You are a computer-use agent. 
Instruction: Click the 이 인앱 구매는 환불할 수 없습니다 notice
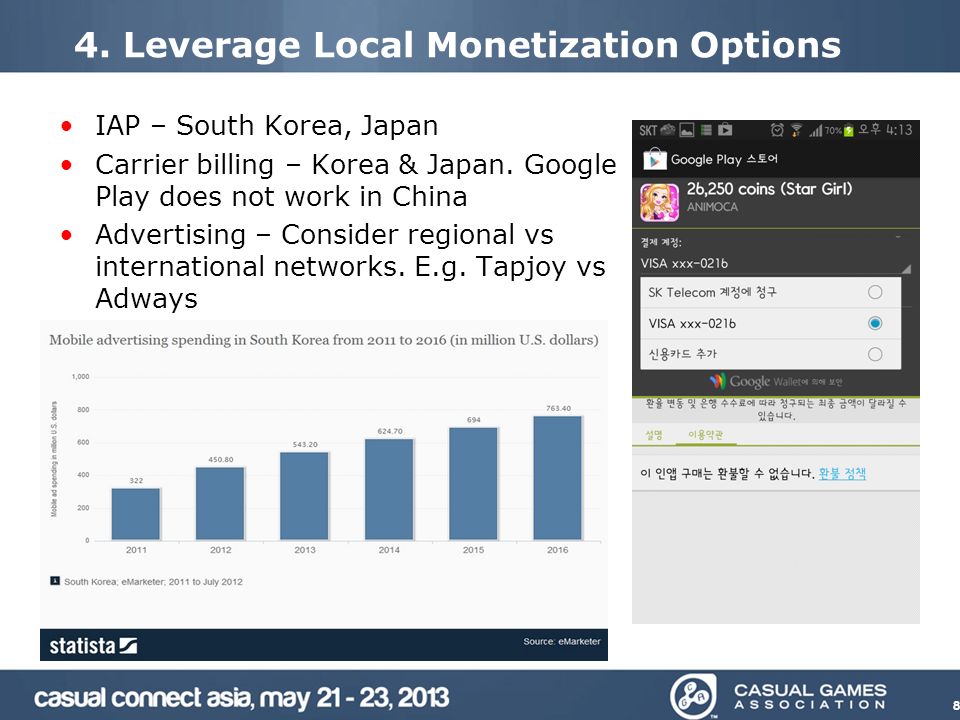pyautogui.click(x=727, y=473)
